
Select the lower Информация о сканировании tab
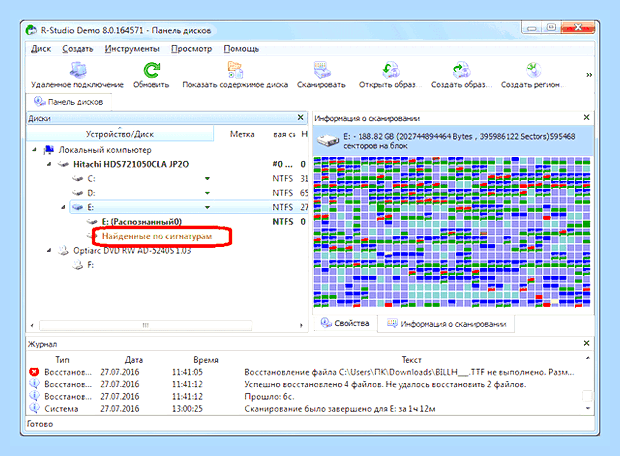coord(446,324)
